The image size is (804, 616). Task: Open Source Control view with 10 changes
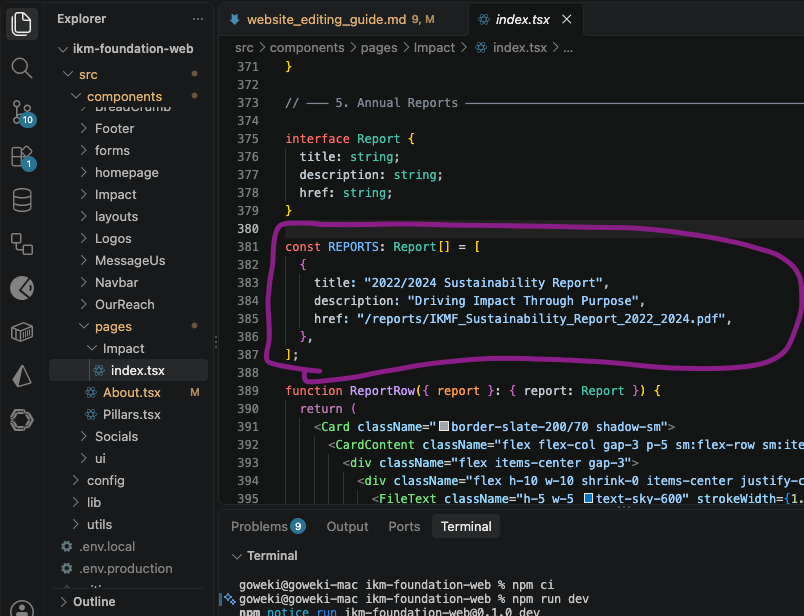click(x=22, y=112)
